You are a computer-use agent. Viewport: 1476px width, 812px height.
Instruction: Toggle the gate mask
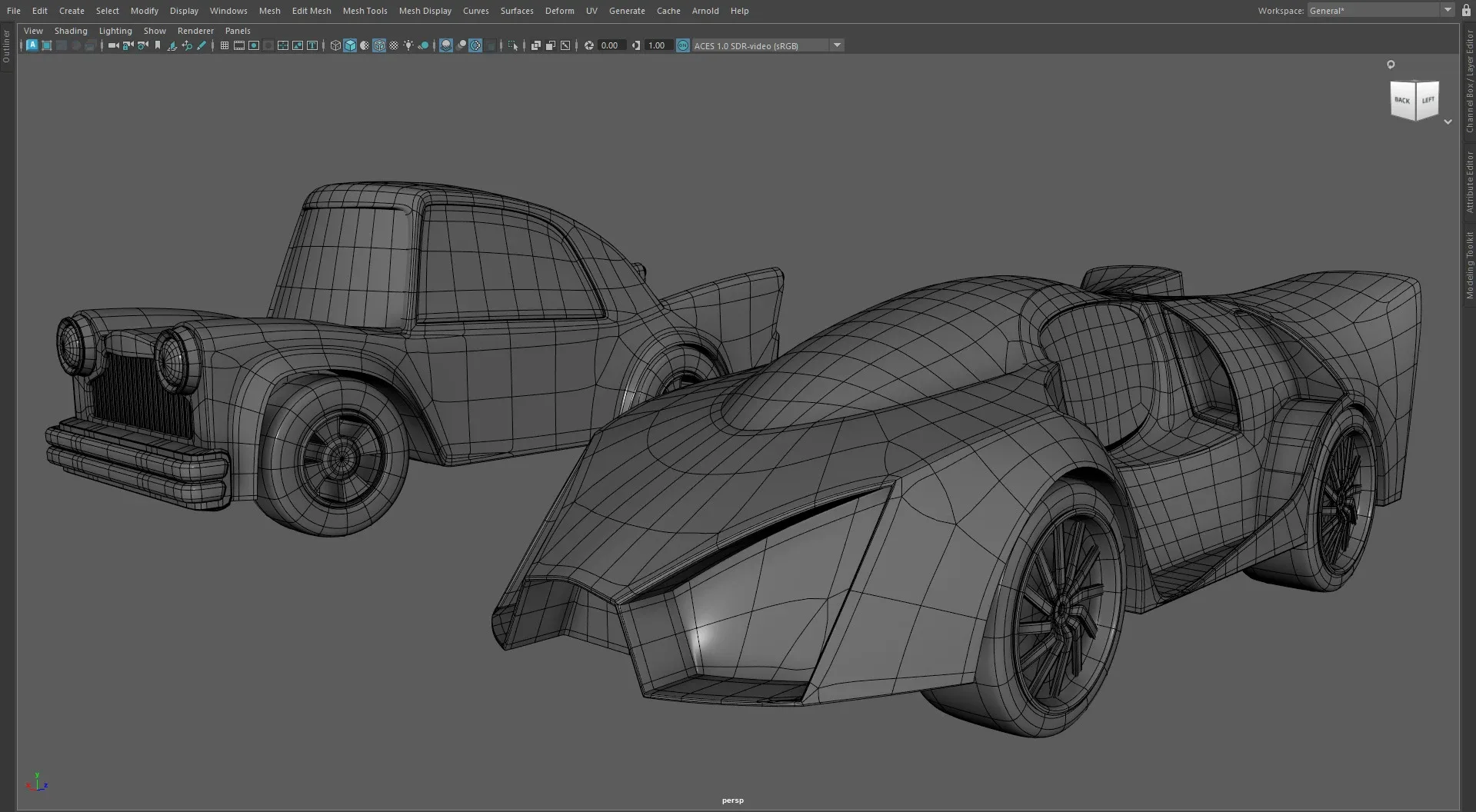(268, 45)
